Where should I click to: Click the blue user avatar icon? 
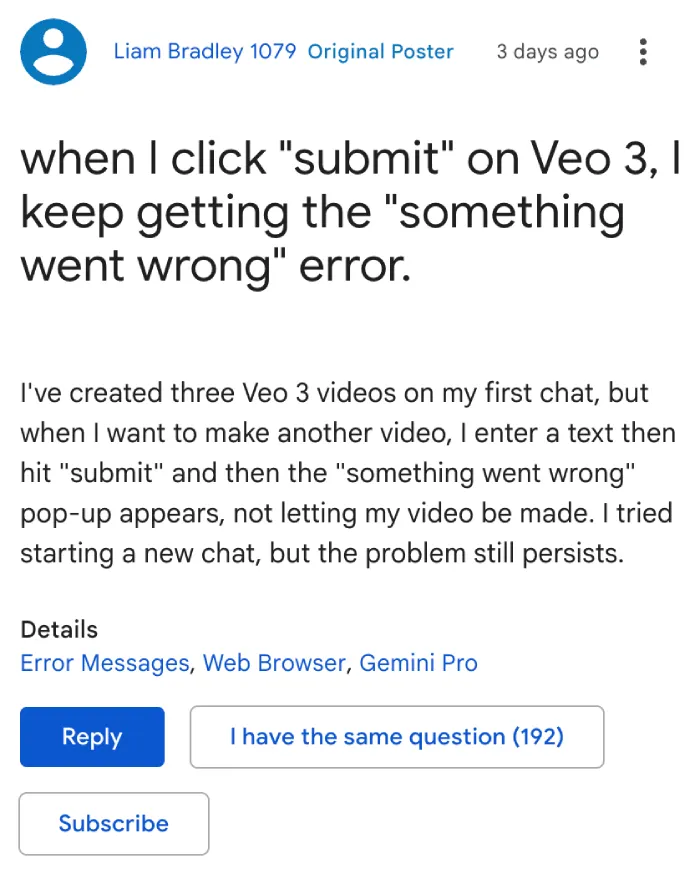click(x=53, y=52)
